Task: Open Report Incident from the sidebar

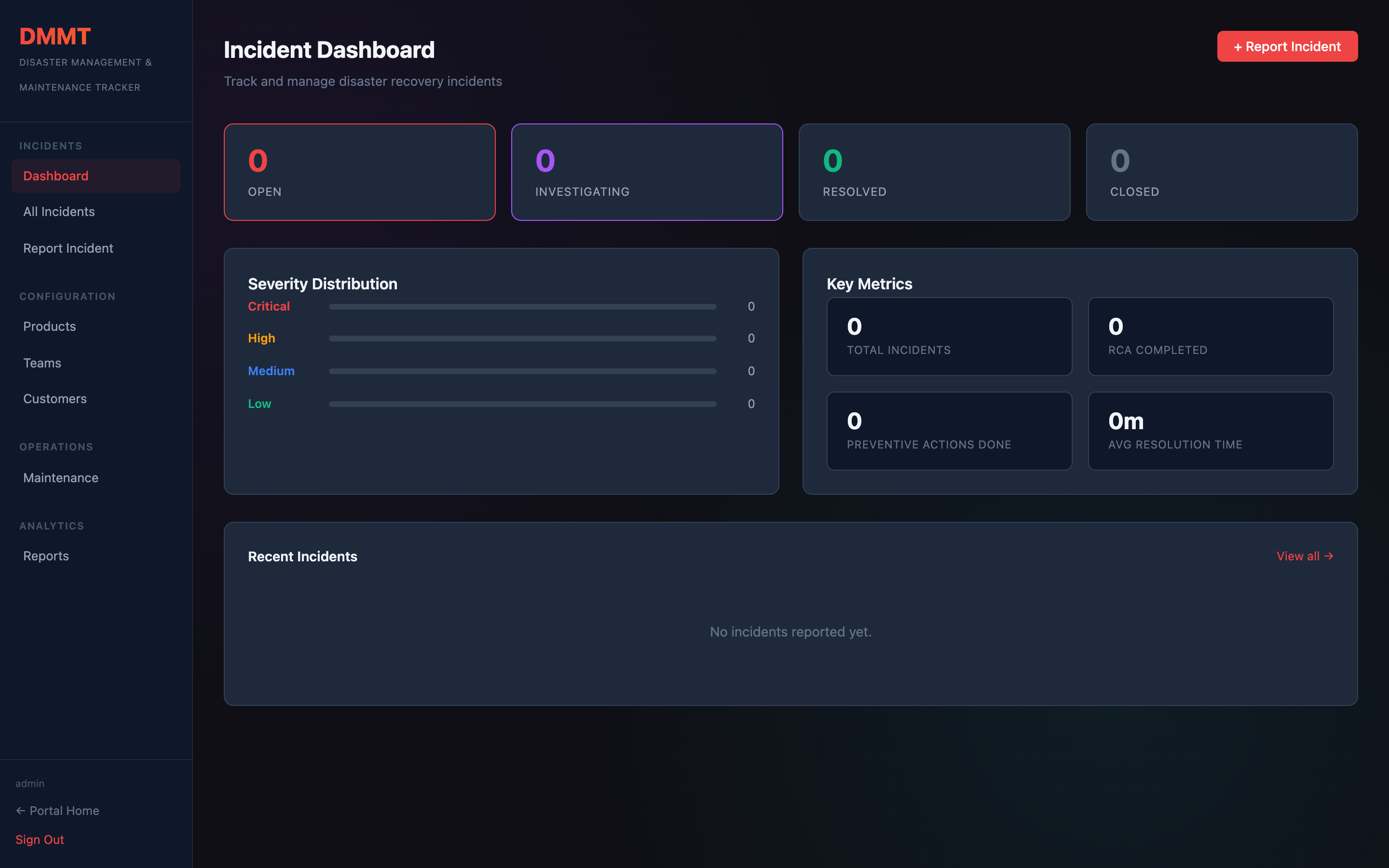Action: click(68, 248)
